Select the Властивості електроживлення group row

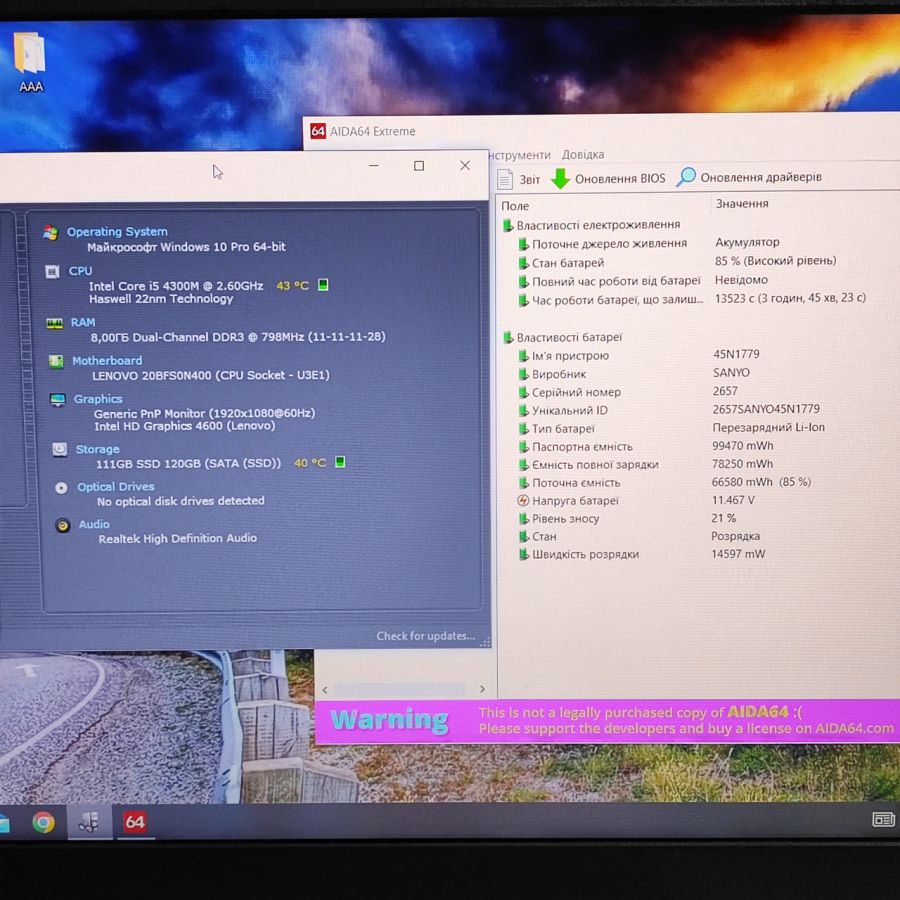(591, 225)
